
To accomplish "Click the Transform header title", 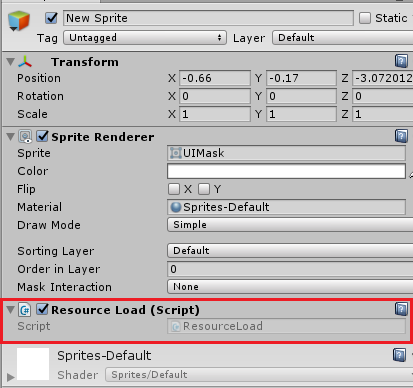I will tap(85, 62).
